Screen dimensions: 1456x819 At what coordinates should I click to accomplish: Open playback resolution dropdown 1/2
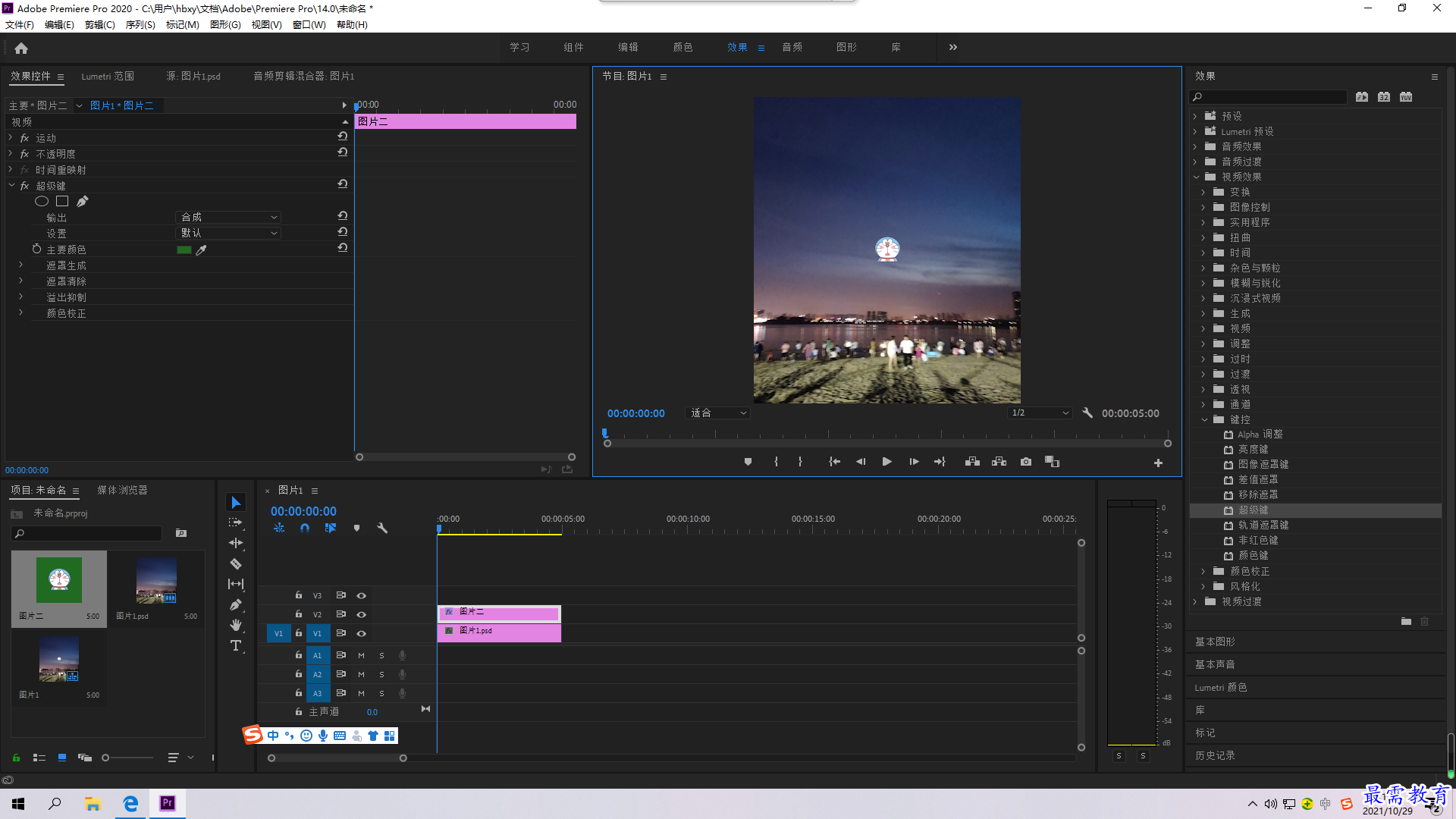1040,413
